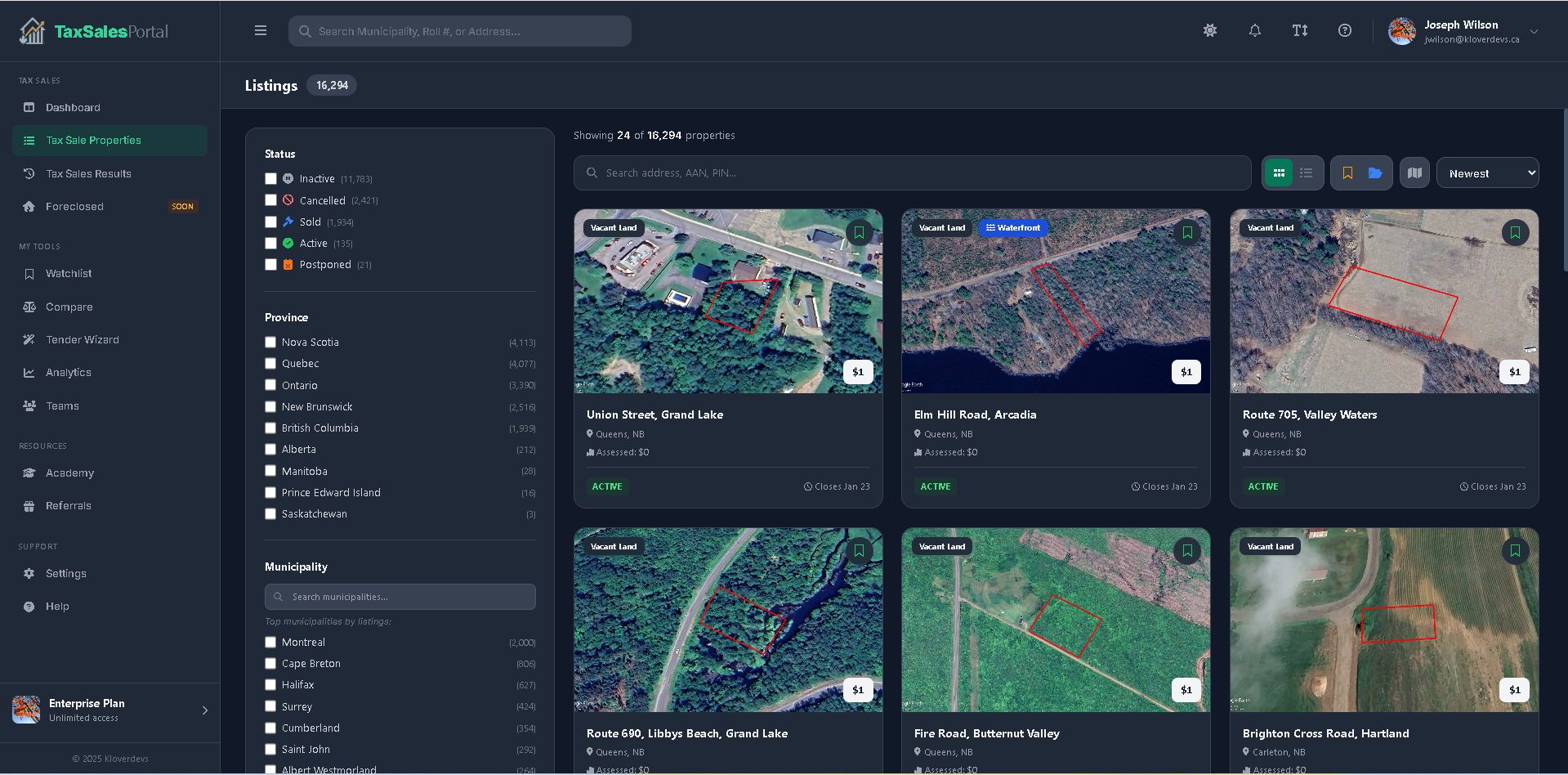Switch to grid view layout

(x=1280, y=173)
